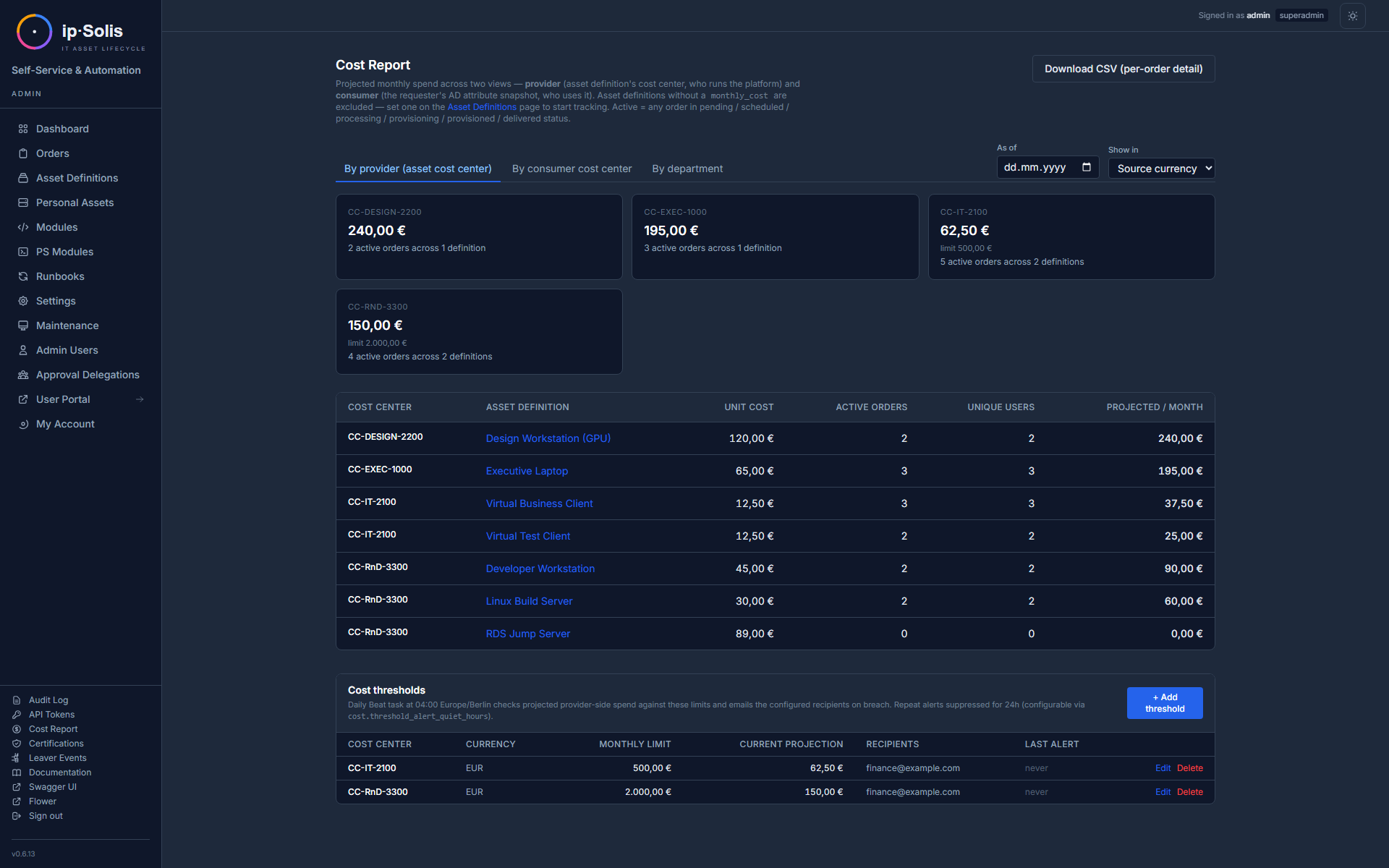Viewport: 1389px width, 868px height.
Task: Switch to By consumer cost center tab
Action: [572, 169]
